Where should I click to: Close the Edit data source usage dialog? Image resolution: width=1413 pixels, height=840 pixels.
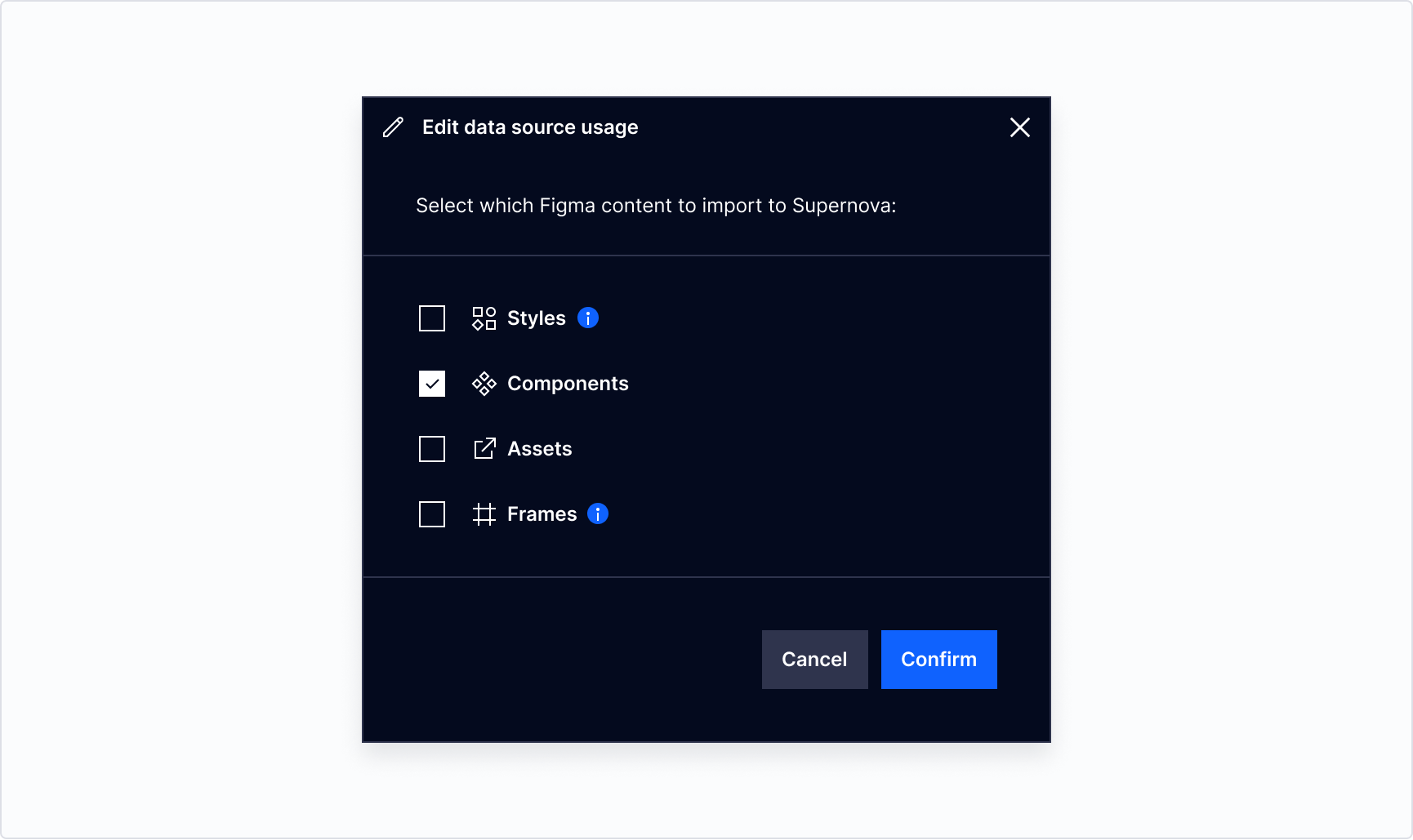1019,127
